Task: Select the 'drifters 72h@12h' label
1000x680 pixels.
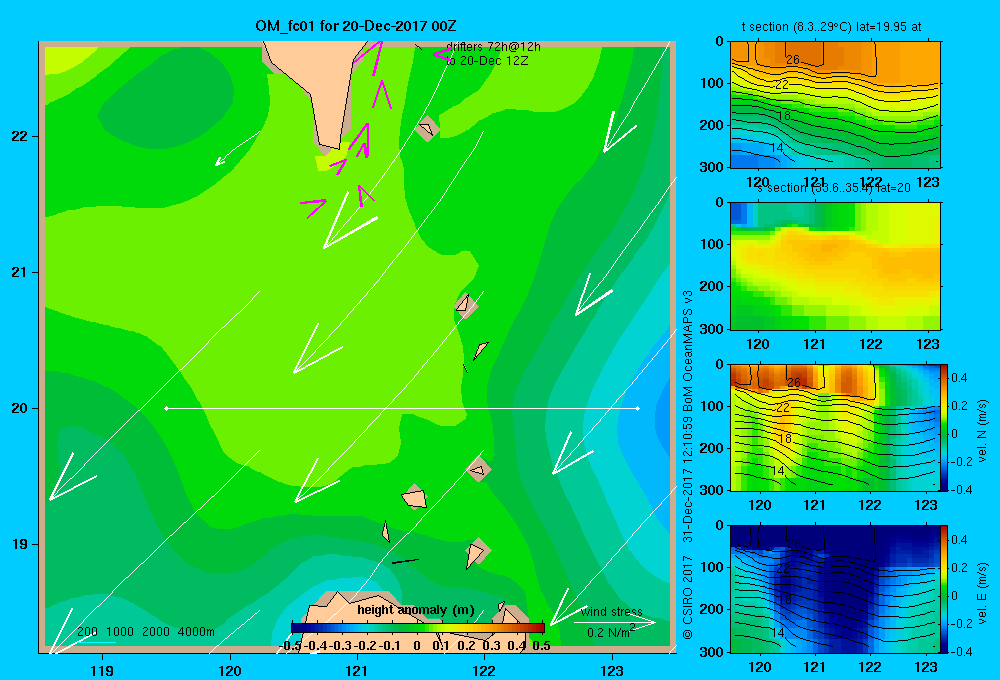Action: tap(494, 47)
